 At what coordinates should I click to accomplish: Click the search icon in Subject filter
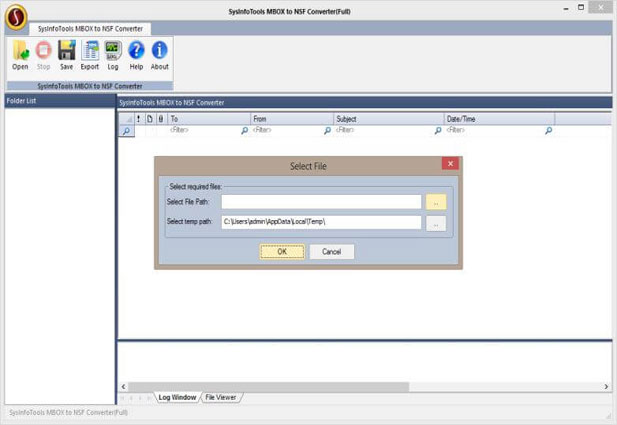[438, 131]
